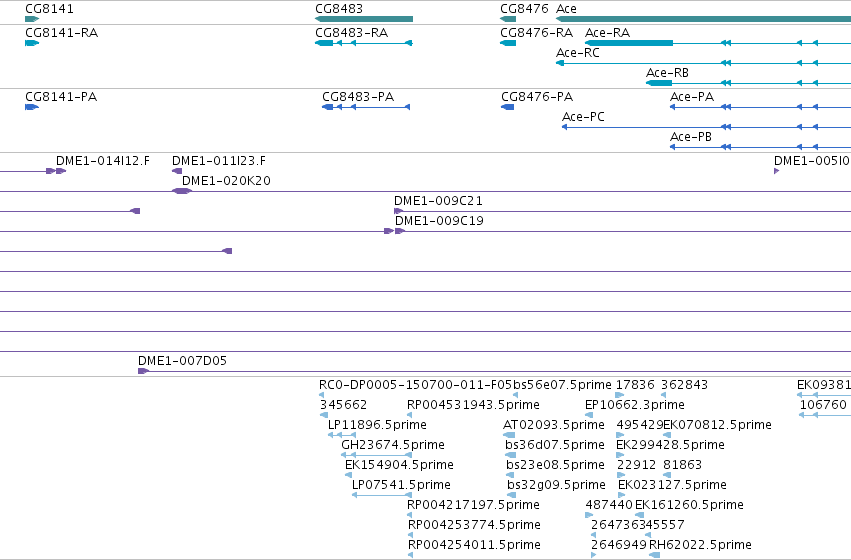Select the CG8483-PA protein label

point(358,97)
